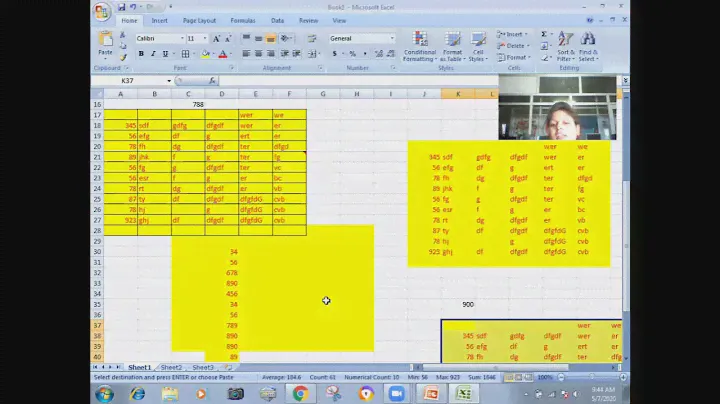Apply Italic formatting to selection
This screenshot has height=404, width=720.
coord(153,54)
